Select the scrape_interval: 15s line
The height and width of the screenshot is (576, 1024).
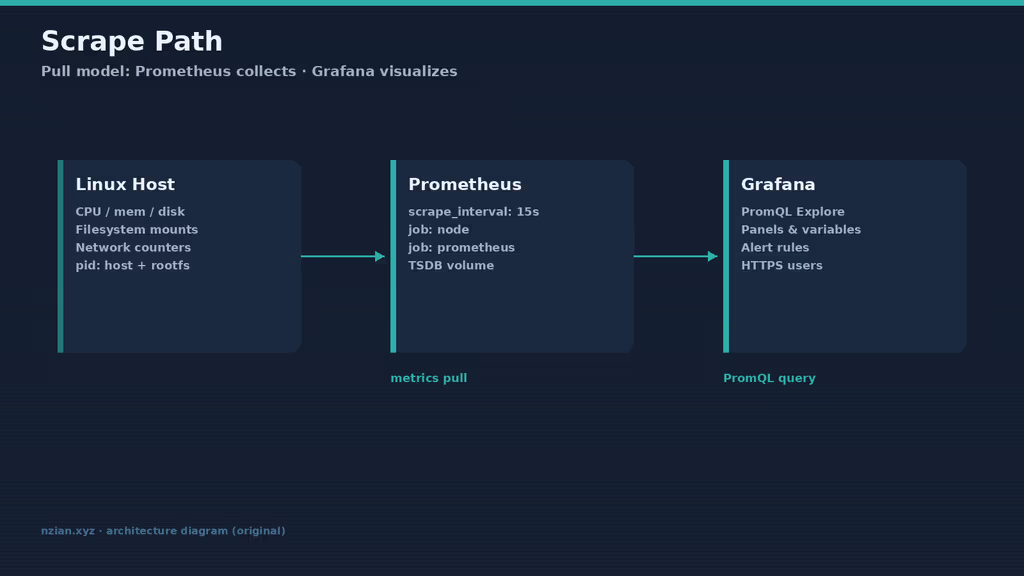[473, 212]
